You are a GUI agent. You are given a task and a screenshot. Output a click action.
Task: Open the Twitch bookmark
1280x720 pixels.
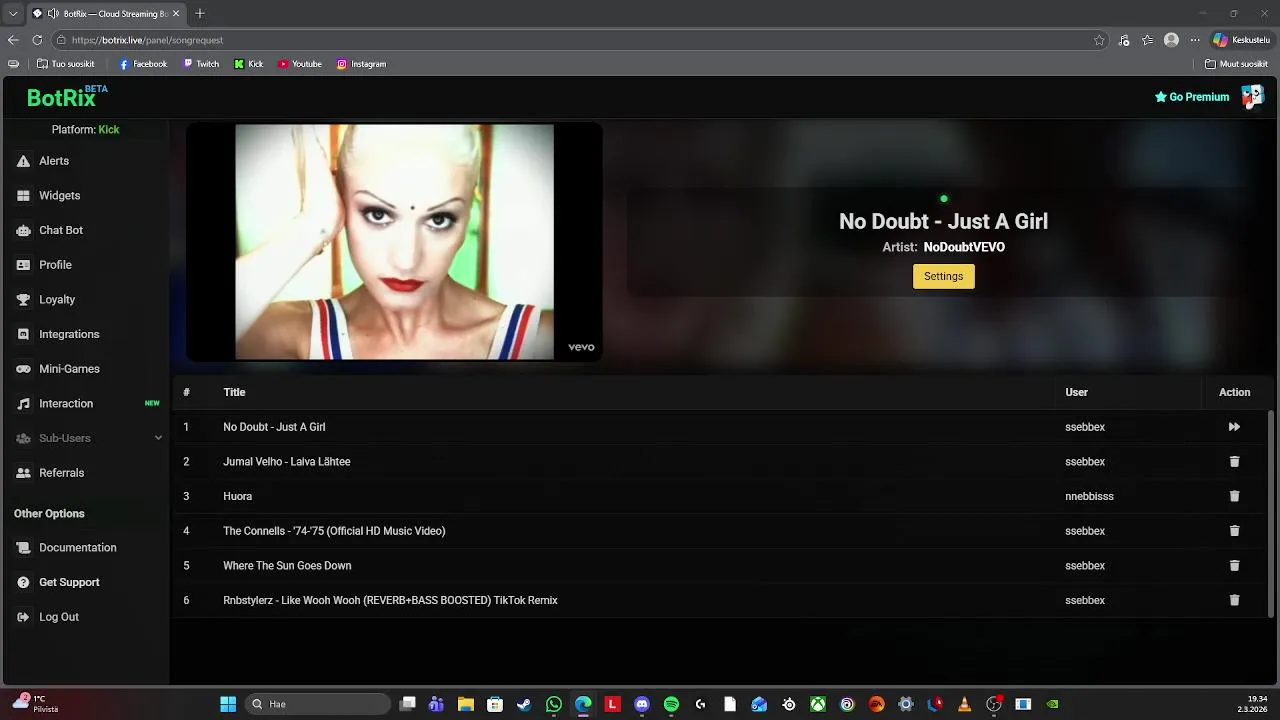(x=201, y=64)
